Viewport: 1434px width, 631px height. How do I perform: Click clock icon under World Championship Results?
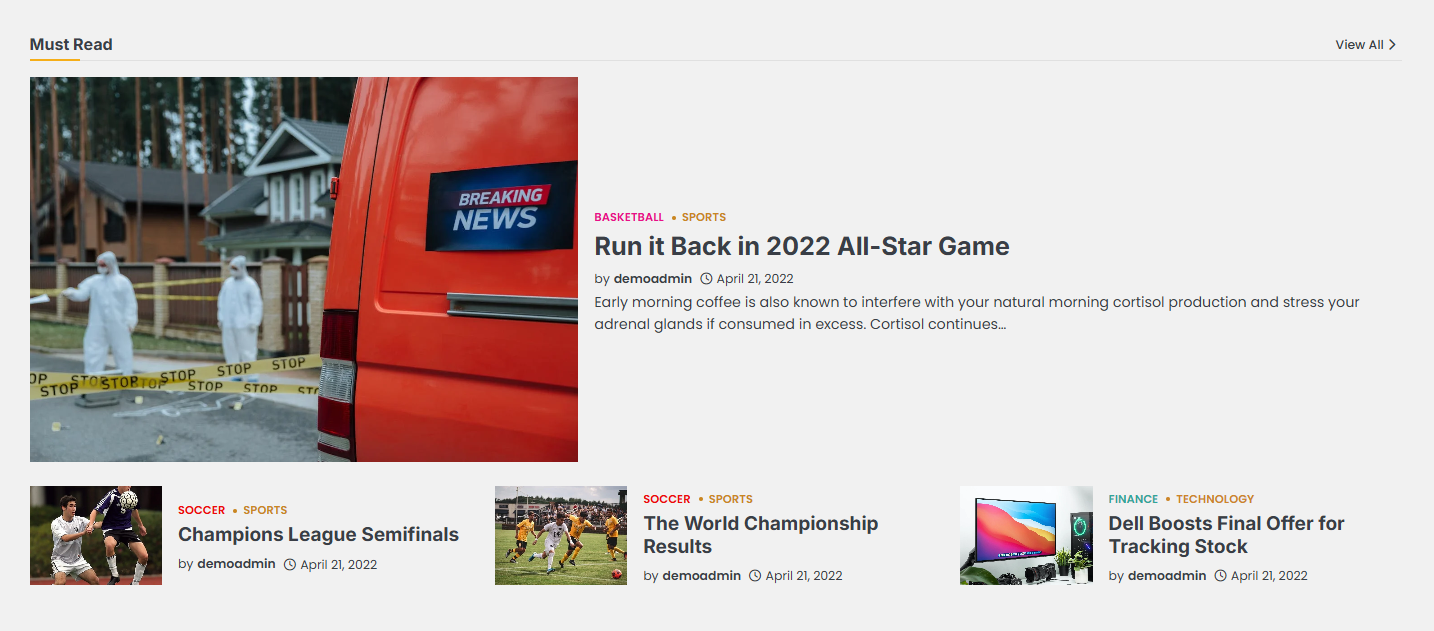coord(755,576)
